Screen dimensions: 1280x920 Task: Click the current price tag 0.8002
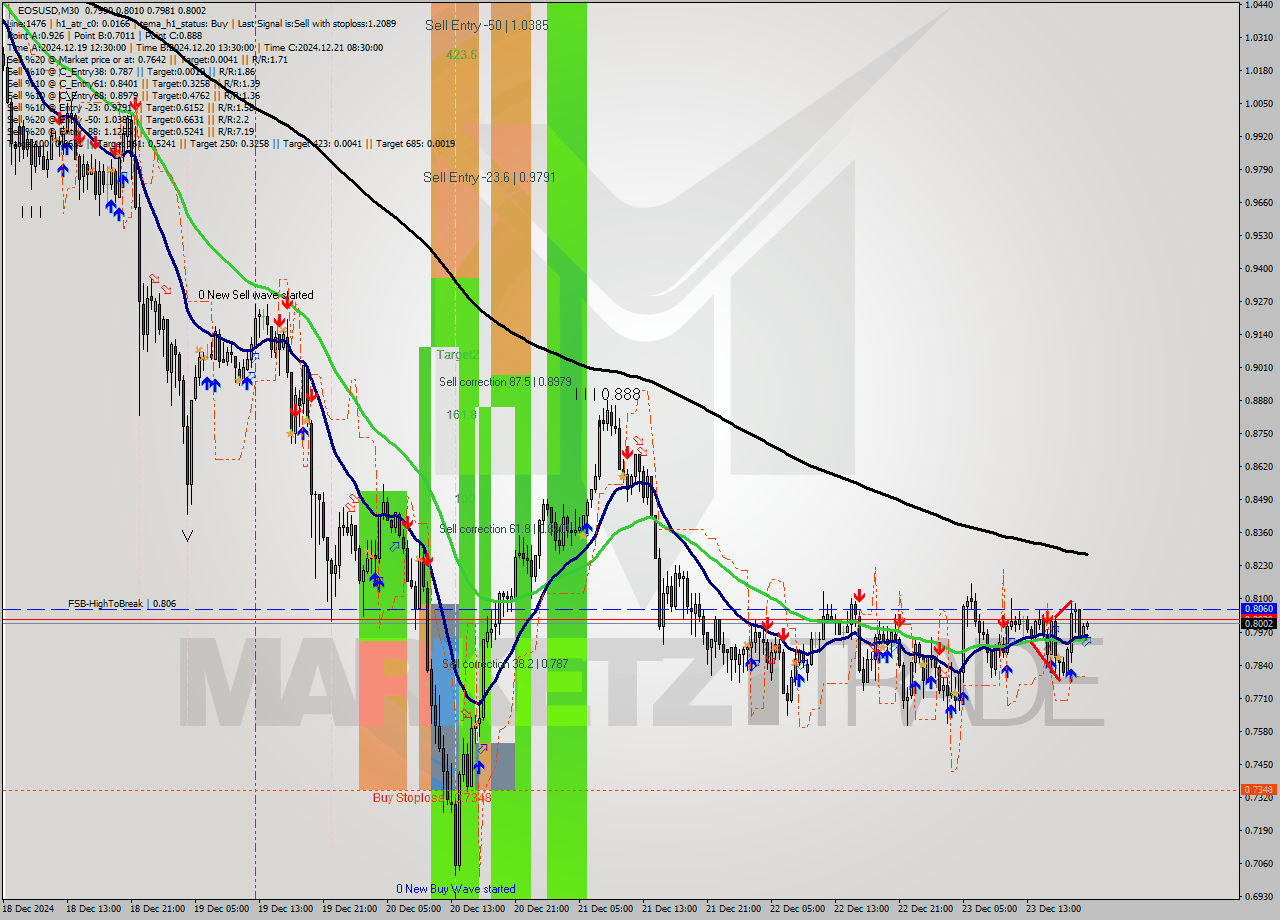point(1258,622)
